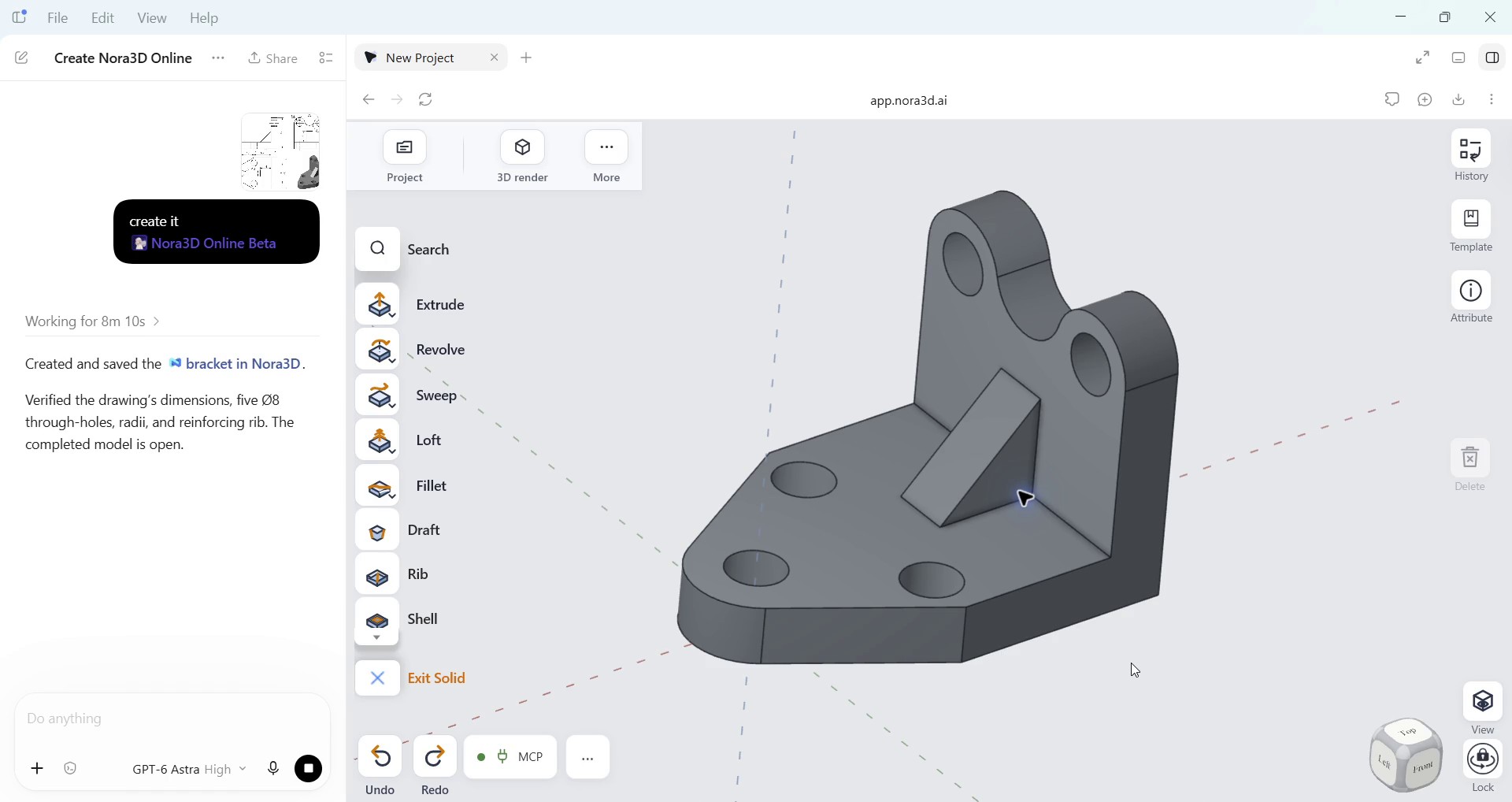Share the conversation
The width and height of the screenshot is (1512, 802).
coord(272,59)
